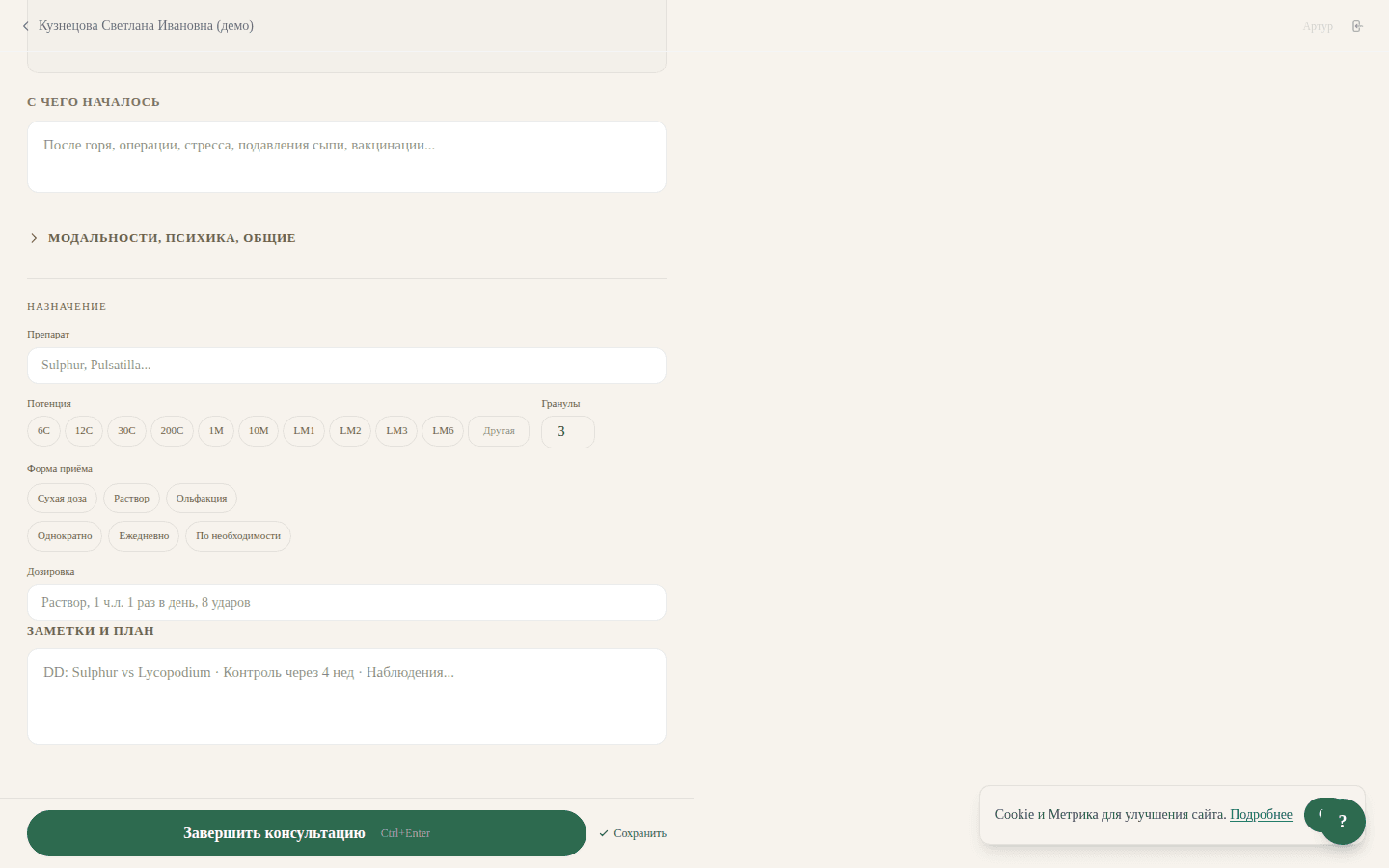Set frequency to Ежедневно

144,536
